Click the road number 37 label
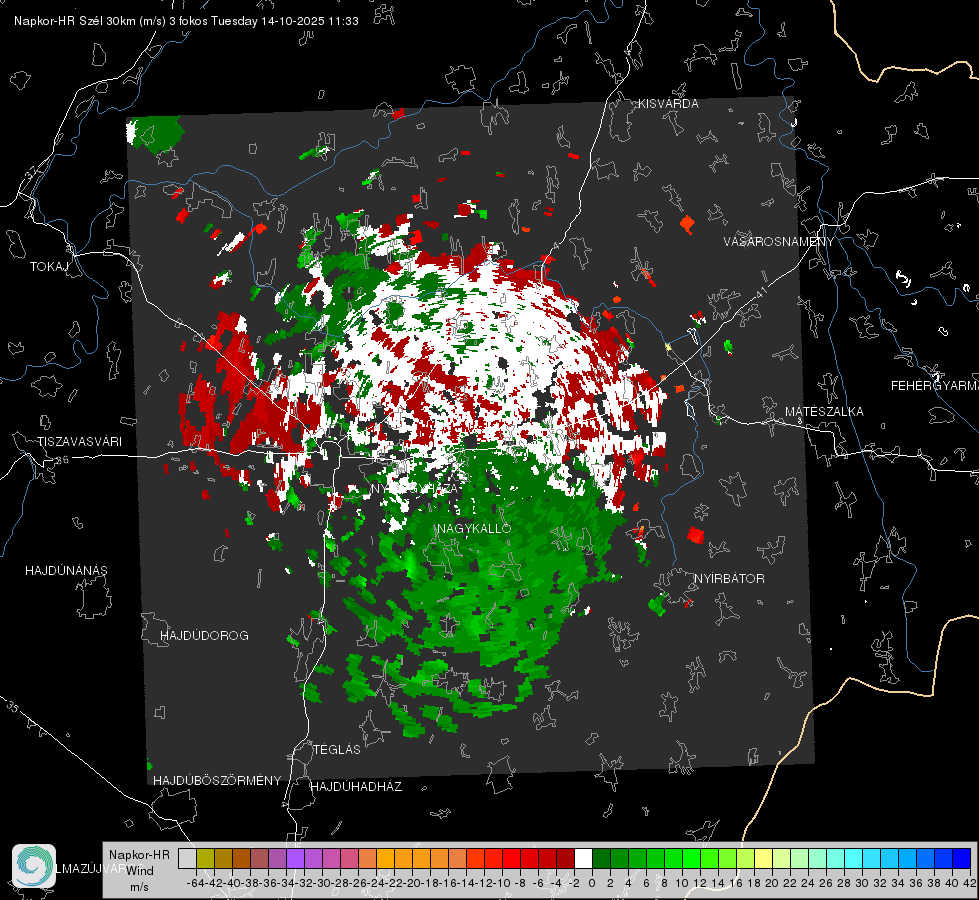This screenshot has height=900, width=979. (x=31, y=172)
